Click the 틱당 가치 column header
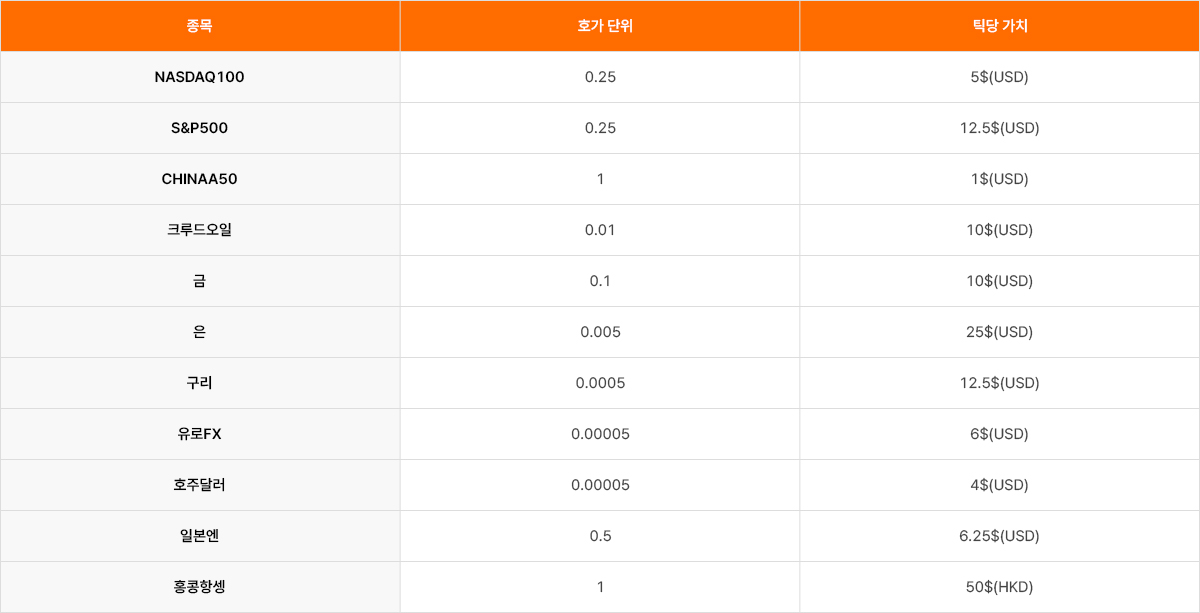This screenshot has height=613, width=1200. [1000, 26]
